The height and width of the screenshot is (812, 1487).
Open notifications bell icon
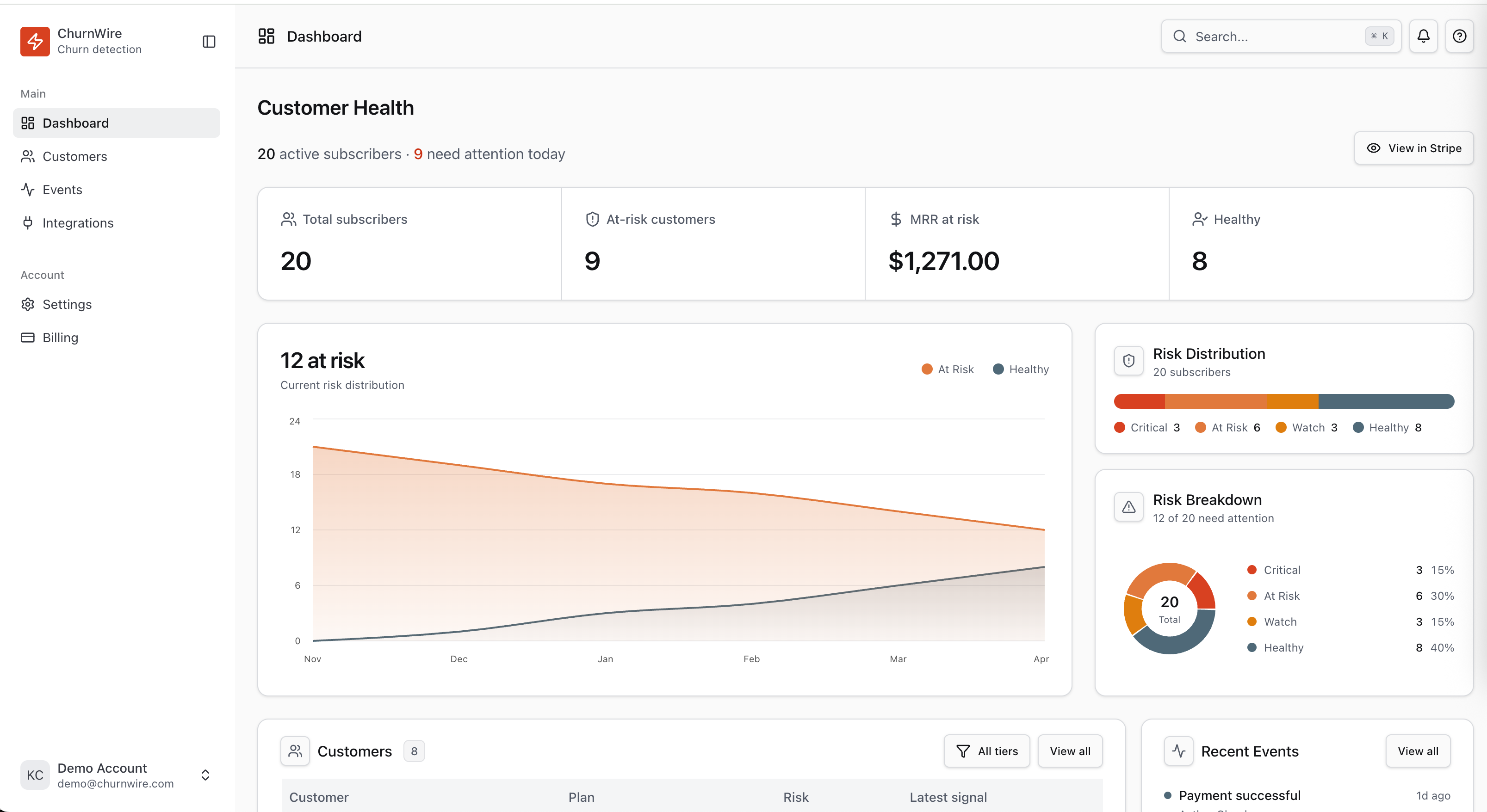click(x=1423, y=37)
